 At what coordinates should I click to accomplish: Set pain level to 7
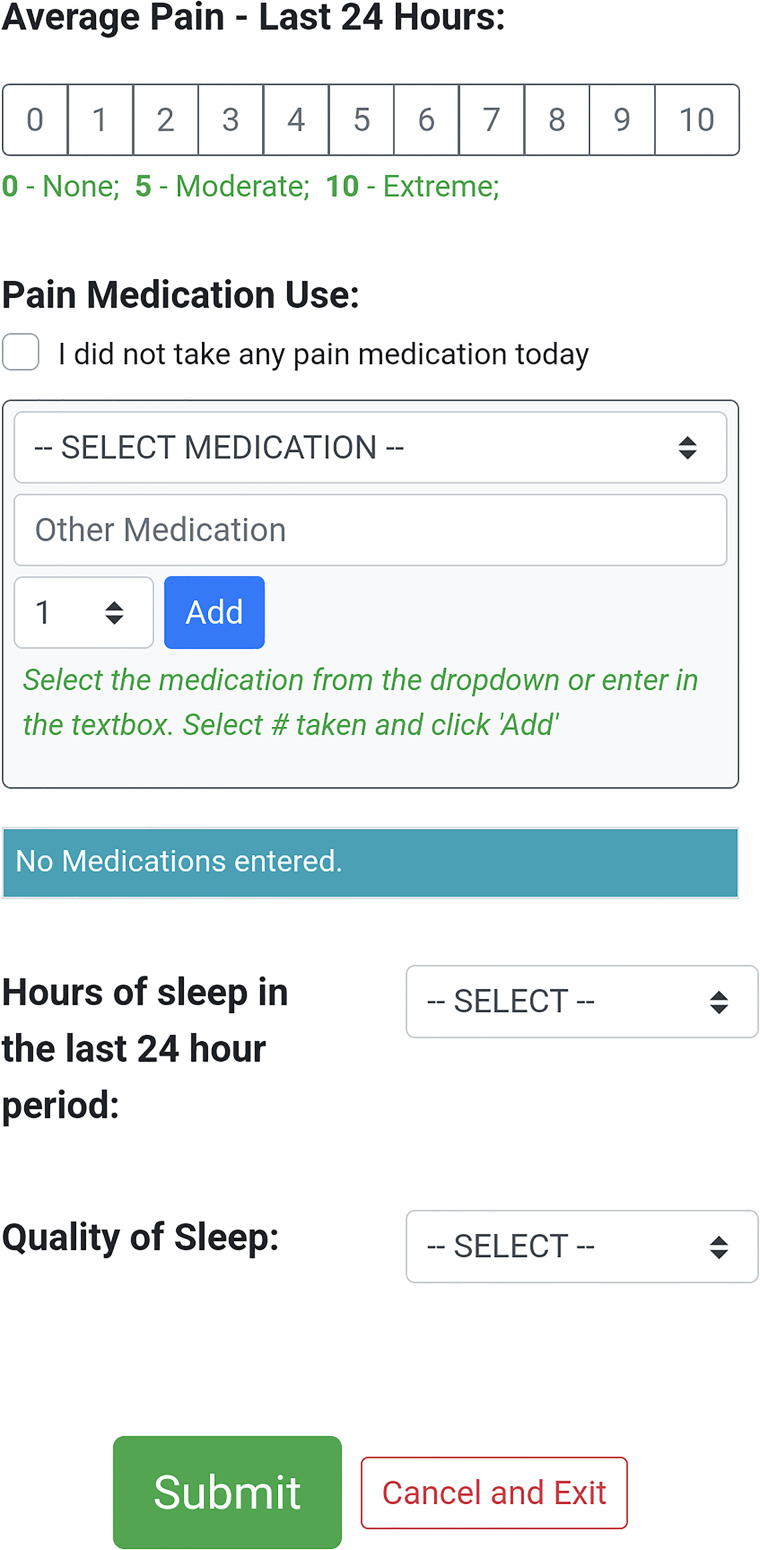491,120
